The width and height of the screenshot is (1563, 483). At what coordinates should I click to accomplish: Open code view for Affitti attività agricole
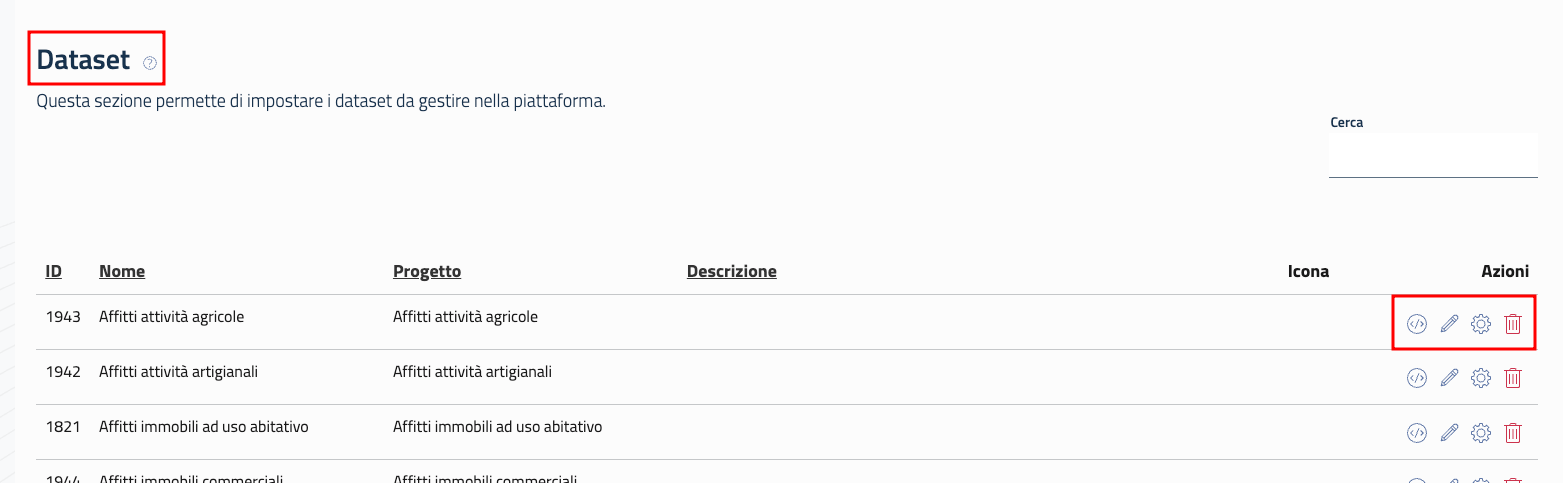point(1416,323)
